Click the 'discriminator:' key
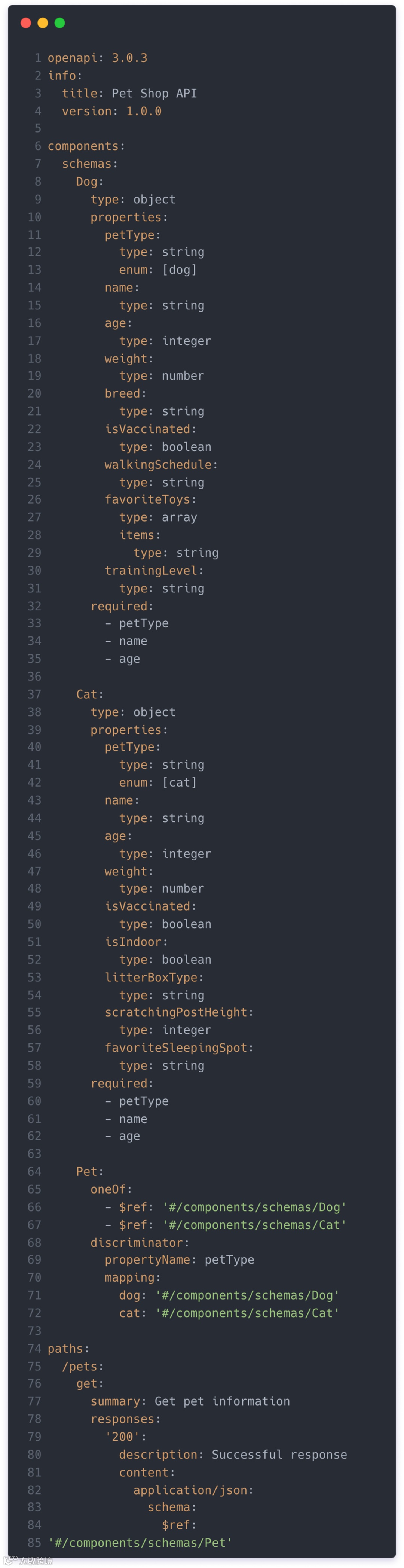Screen dimensions: 404x1568 click(140, 1242)
